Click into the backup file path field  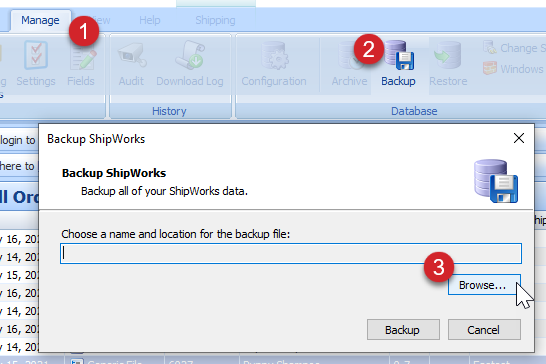(291, 254)
